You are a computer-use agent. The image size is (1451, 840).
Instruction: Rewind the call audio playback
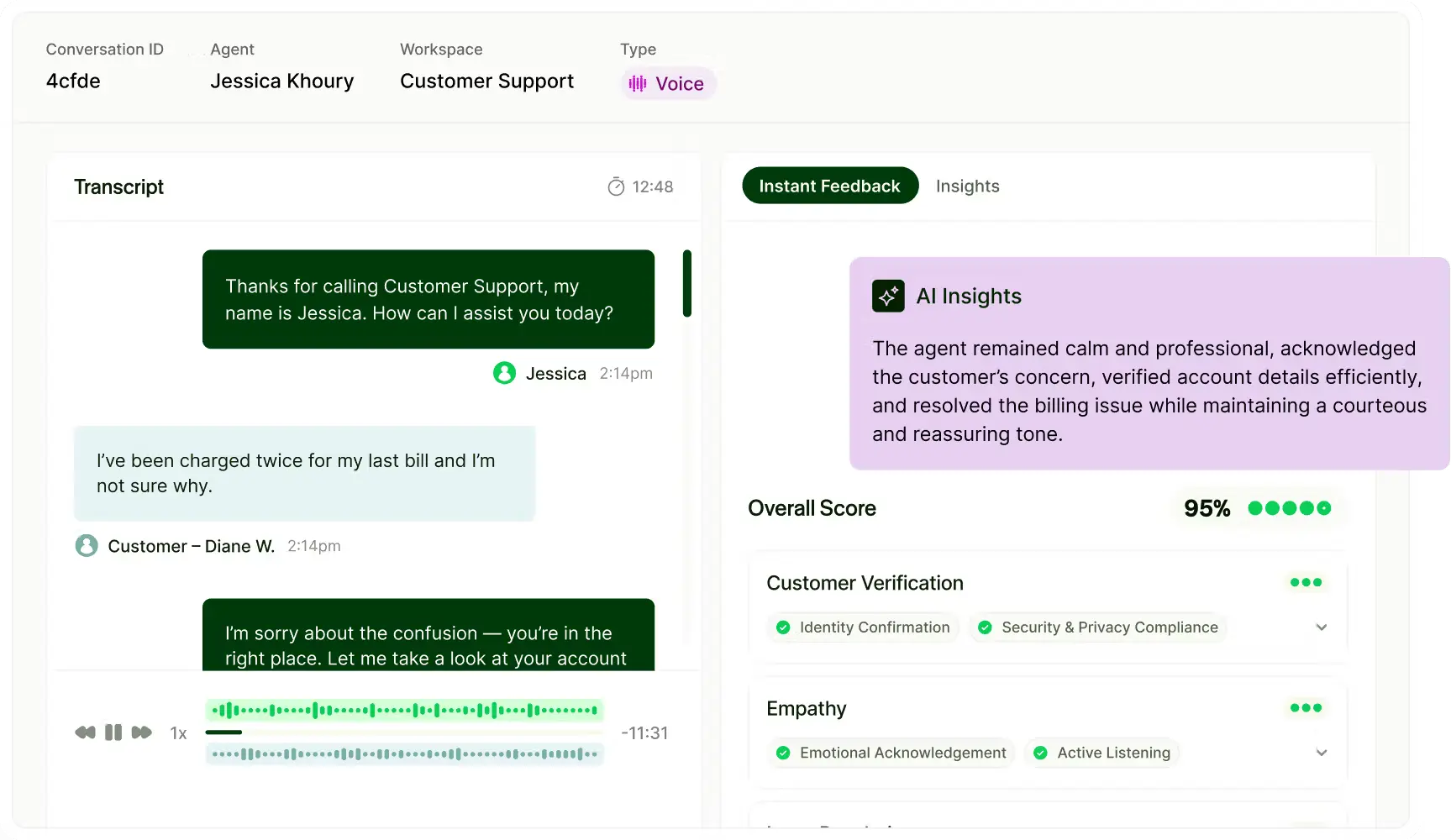(x=85, y=732)
